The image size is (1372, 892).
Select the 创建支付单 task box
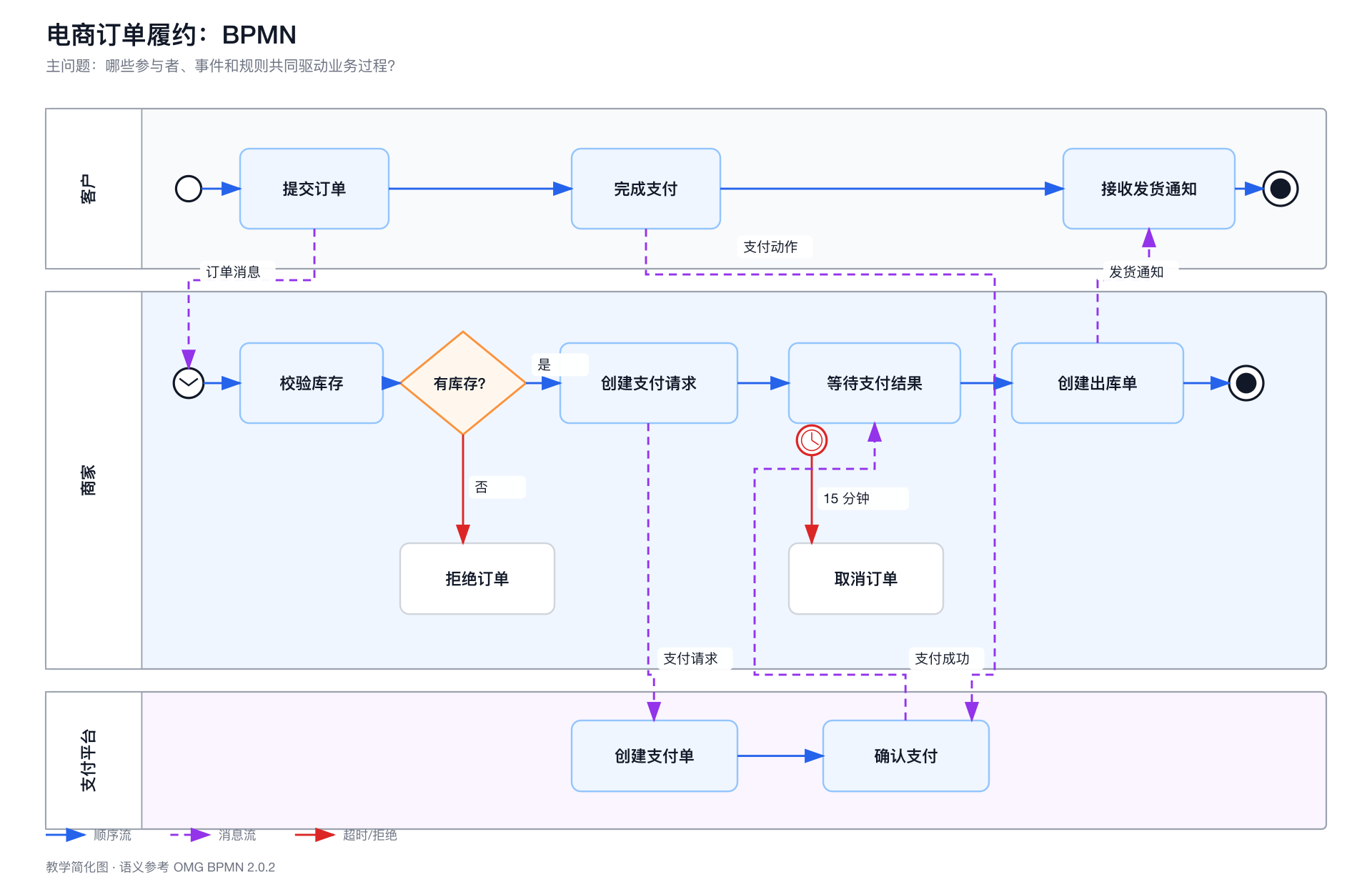655,755
